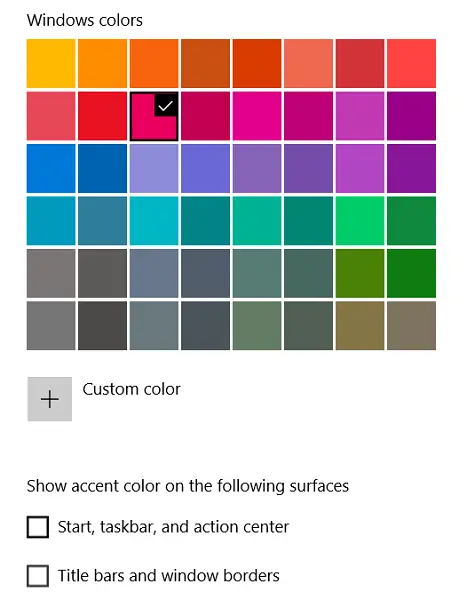Select the hot pink magenta swatch
467x600 pixels.
click(x=257, y=116)
